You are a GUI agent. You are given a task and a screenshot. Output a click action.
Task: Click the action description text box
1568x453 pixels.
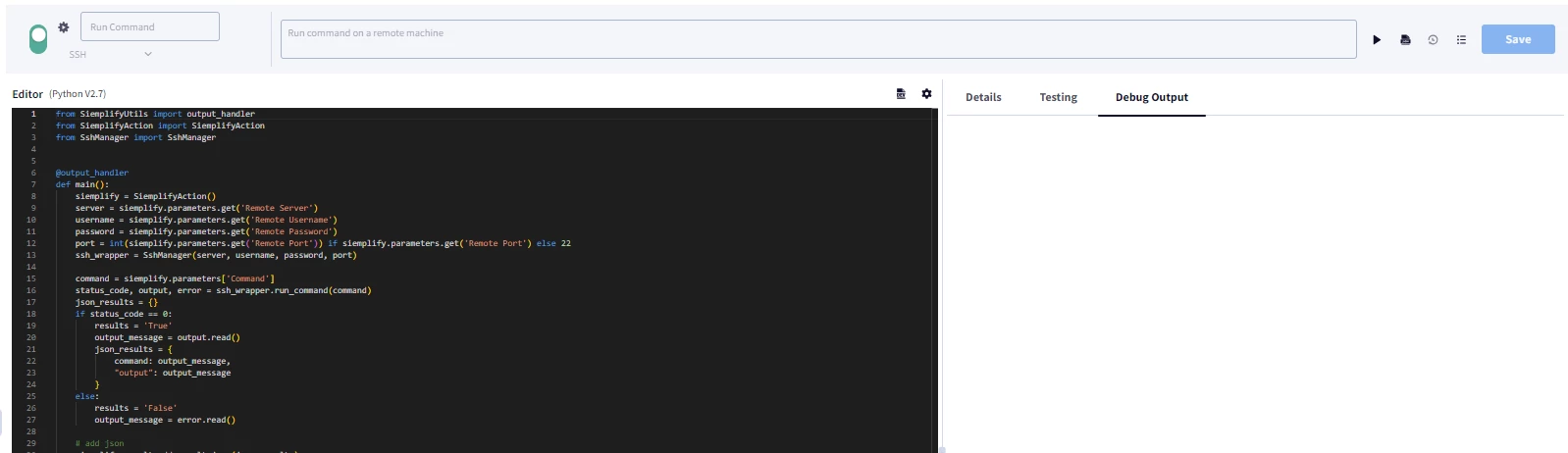click(x=818, y=39)
